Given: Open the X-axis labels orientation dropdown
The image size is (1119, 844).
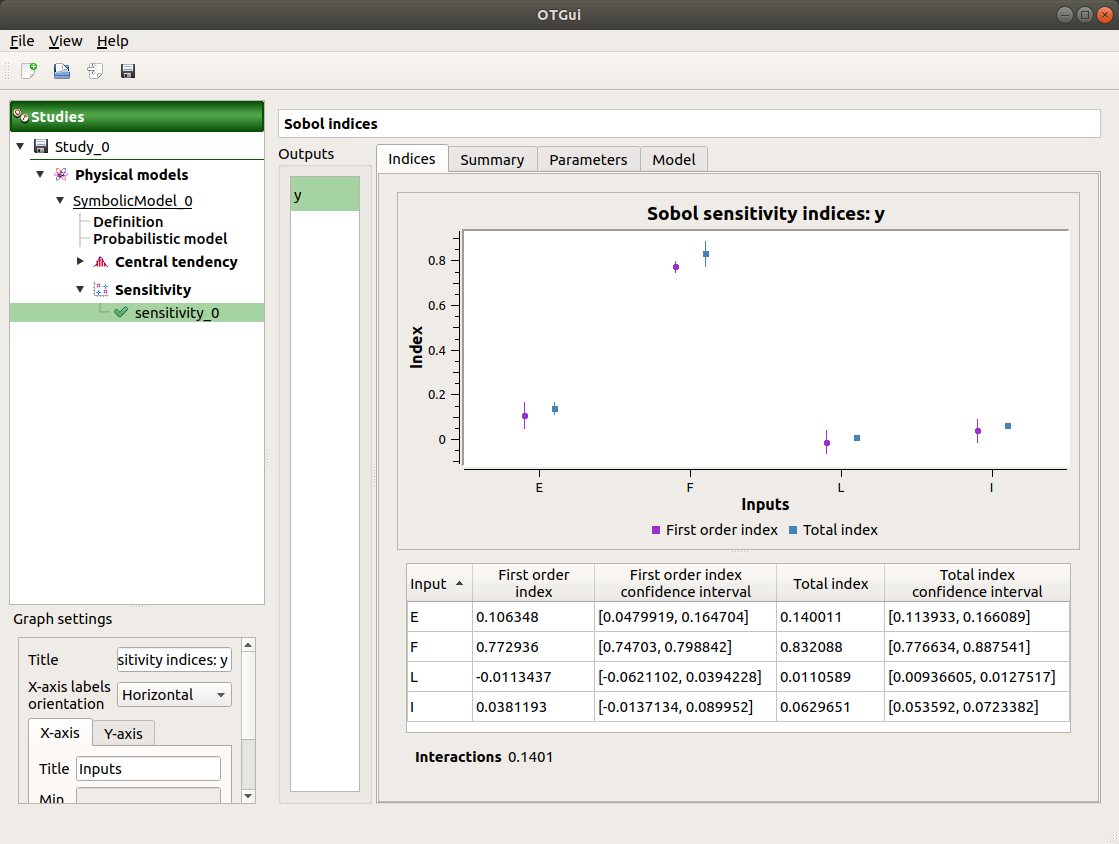Looking at the screenshot, I should (173, 694).
